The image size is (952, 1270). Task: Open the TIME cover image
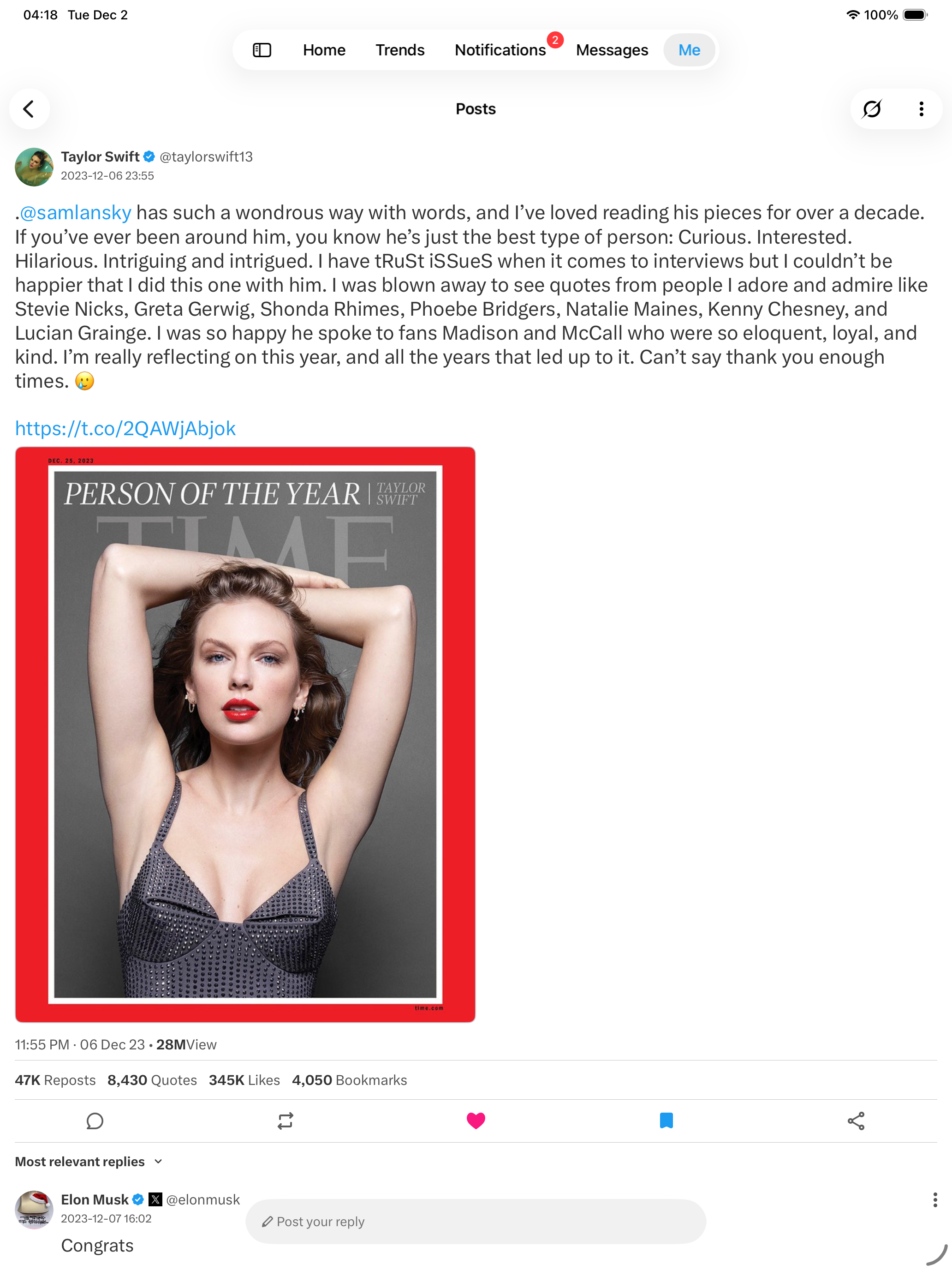(x=245, y=734)
